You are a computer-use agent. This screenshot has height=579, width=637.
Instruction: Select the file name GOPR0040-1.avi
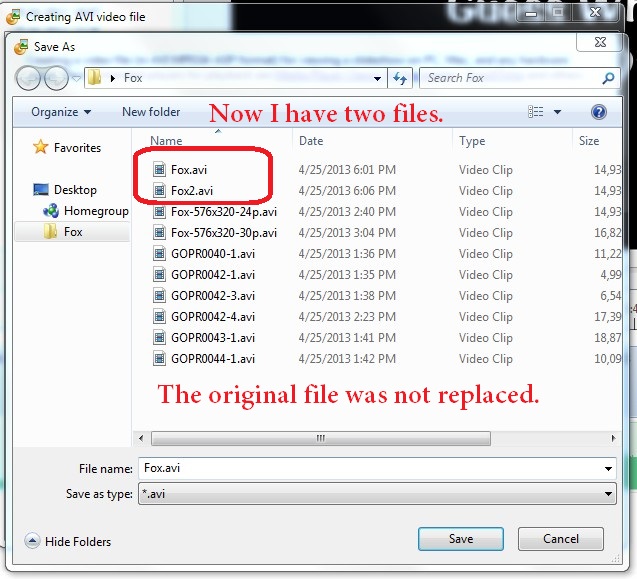(213, 254)
